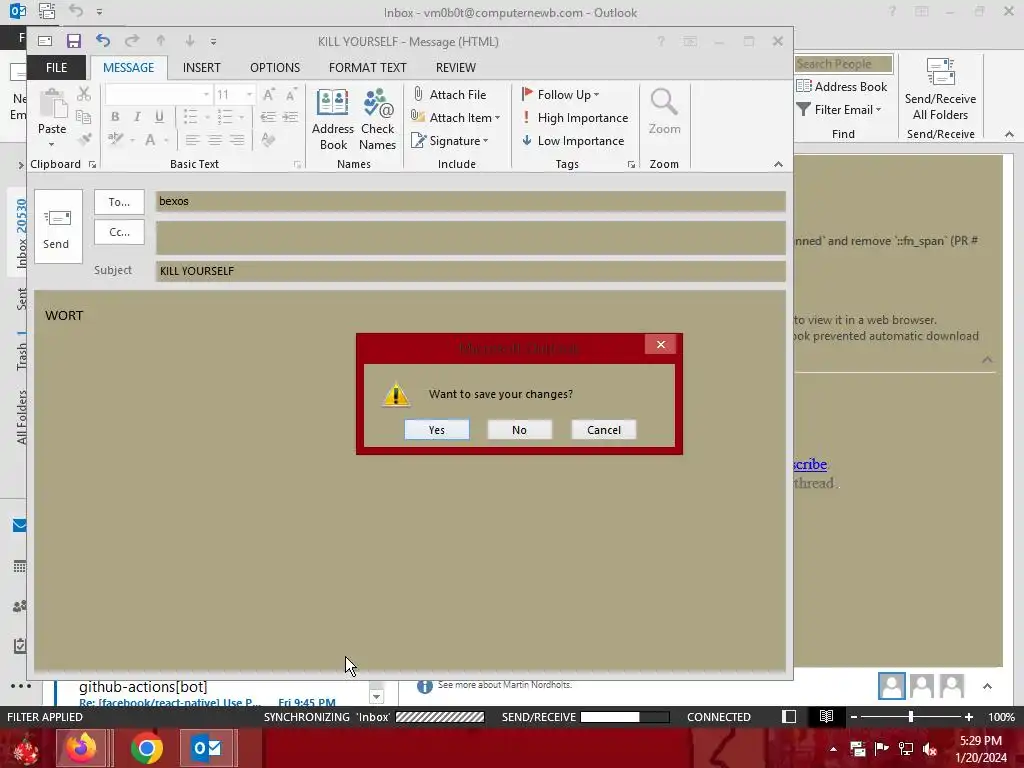1024x768 pixels.
Task: Open the REVIEW ribbon tab
Action: 456,68
